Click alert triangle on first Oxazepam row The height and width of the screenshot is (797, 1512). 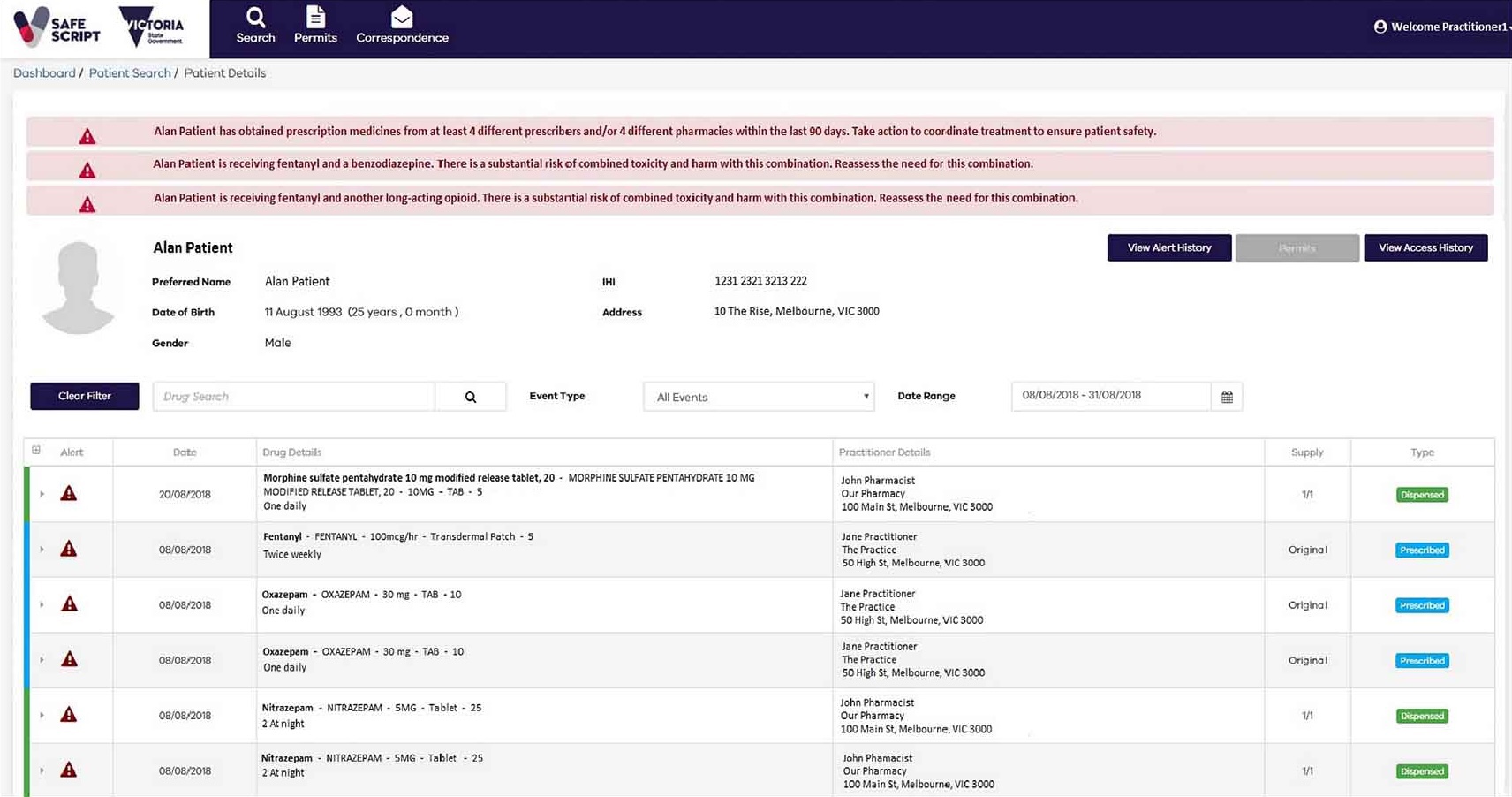point(69,603)
